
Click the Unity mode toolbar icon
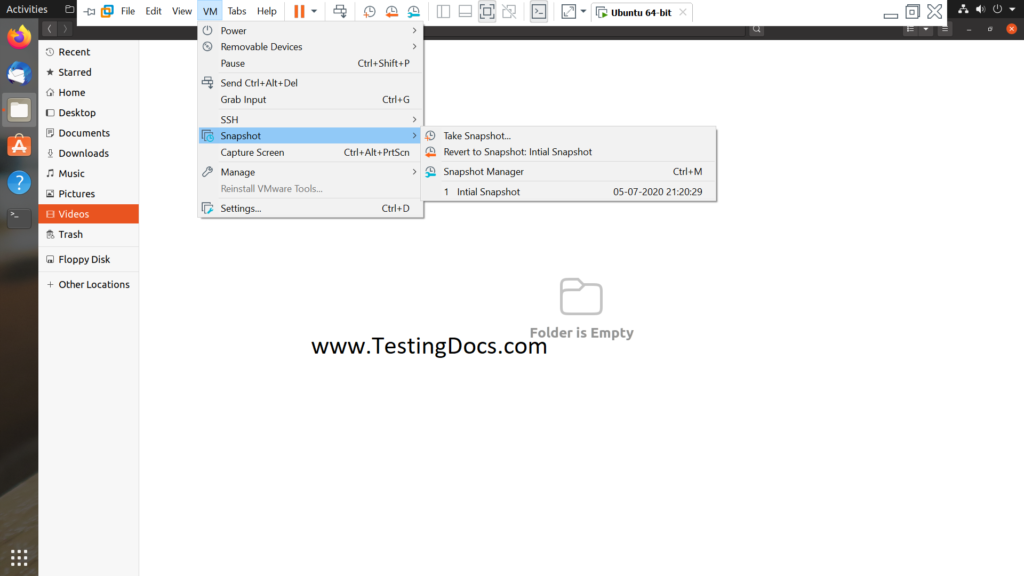[x=510, y=11]
